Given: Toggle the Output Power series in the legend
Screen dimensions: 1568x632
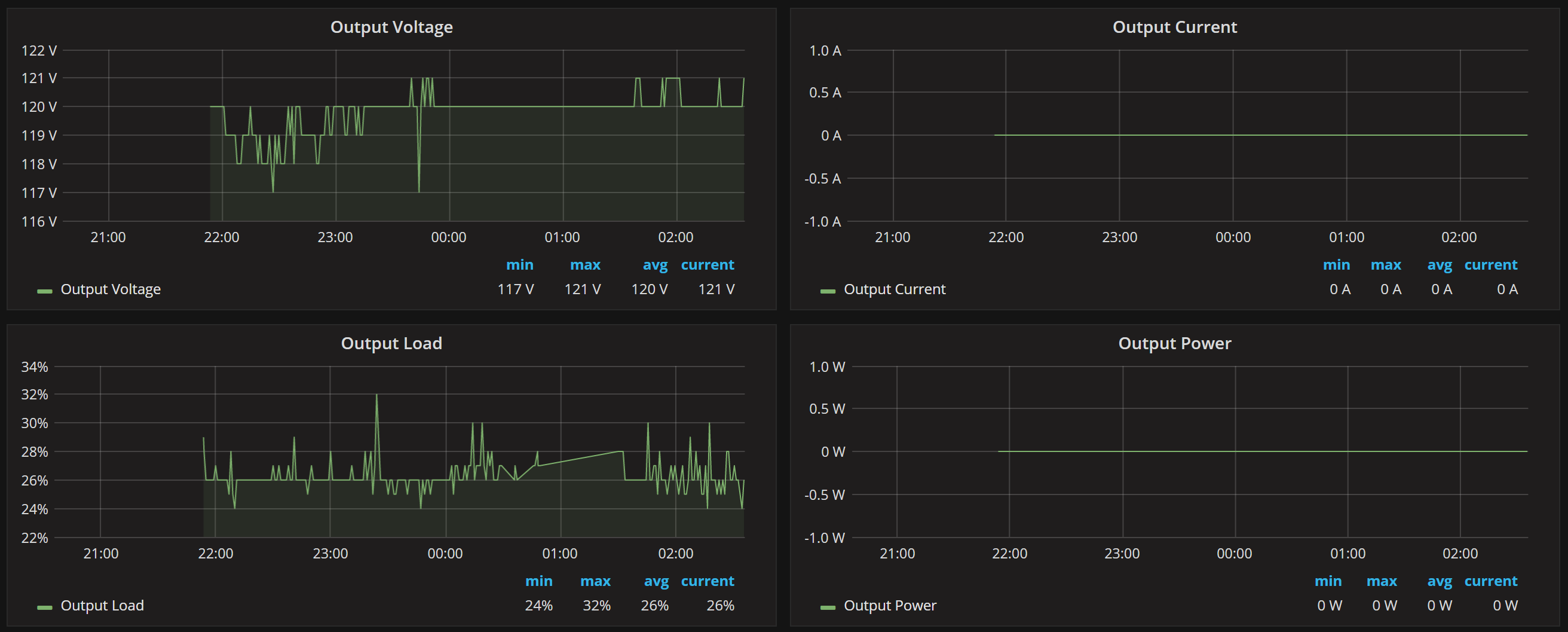Looking at the screenshot, I should tap(889, 605).
